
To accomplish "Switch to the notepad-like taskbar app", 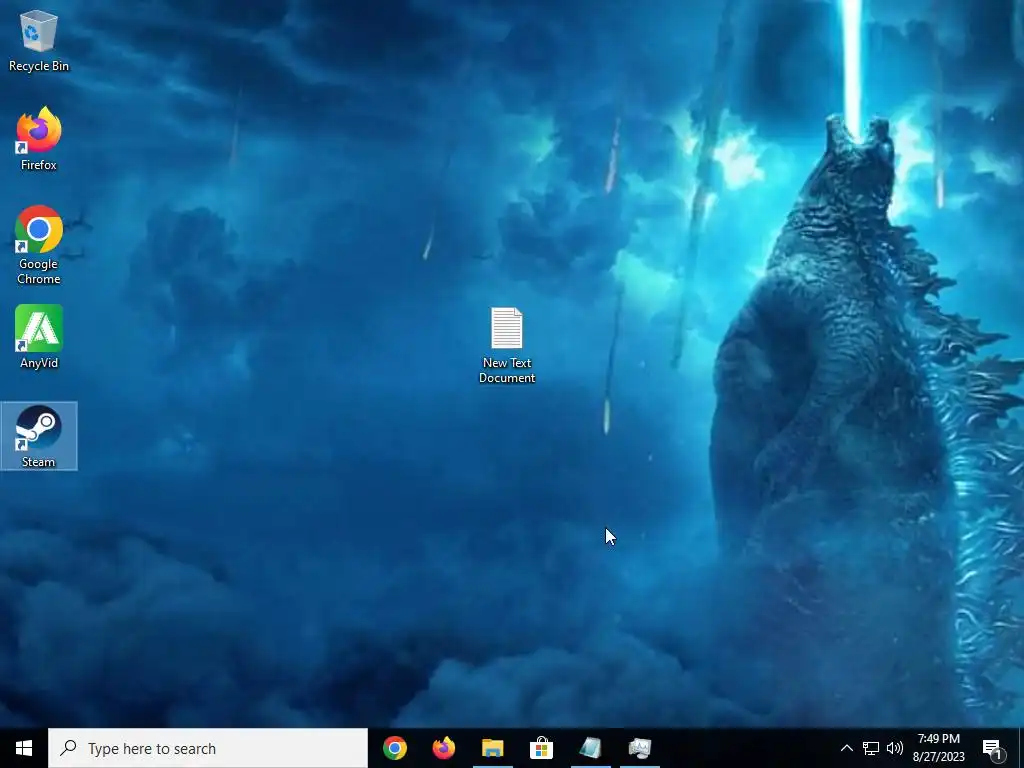I will point(590,748).
